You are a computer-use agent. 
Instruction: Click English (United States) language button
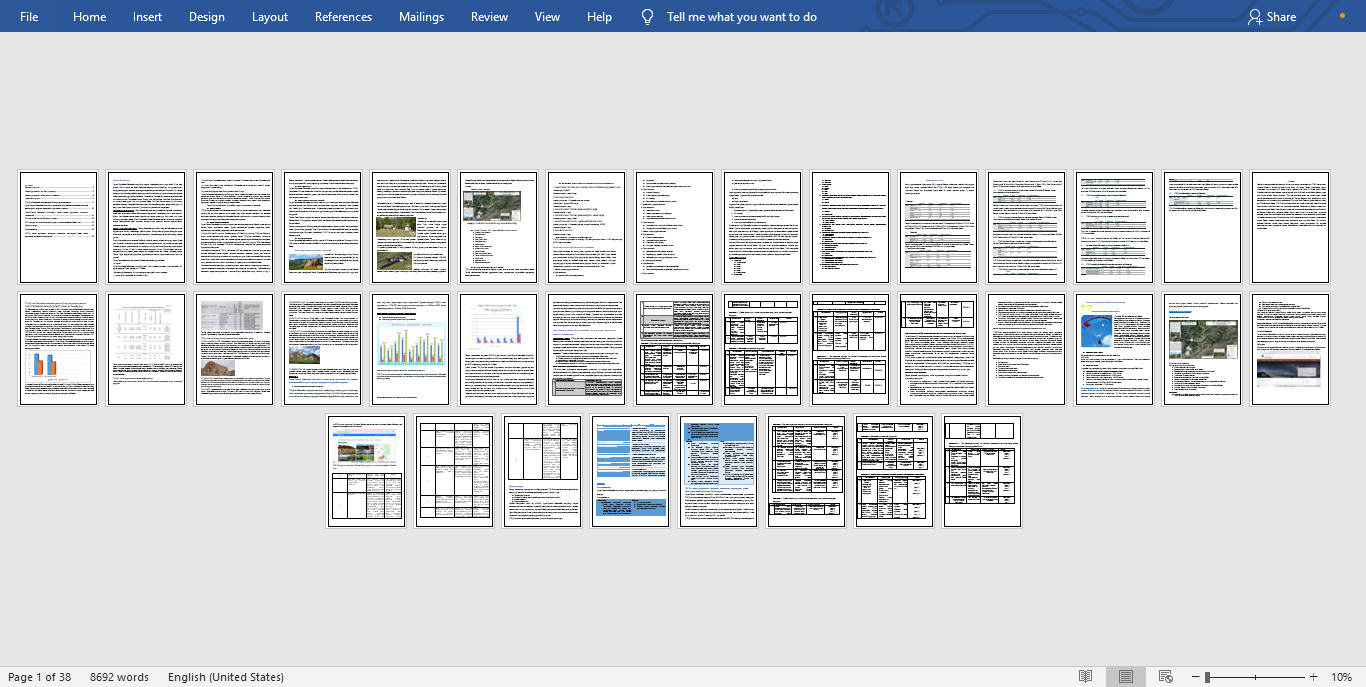226,677
